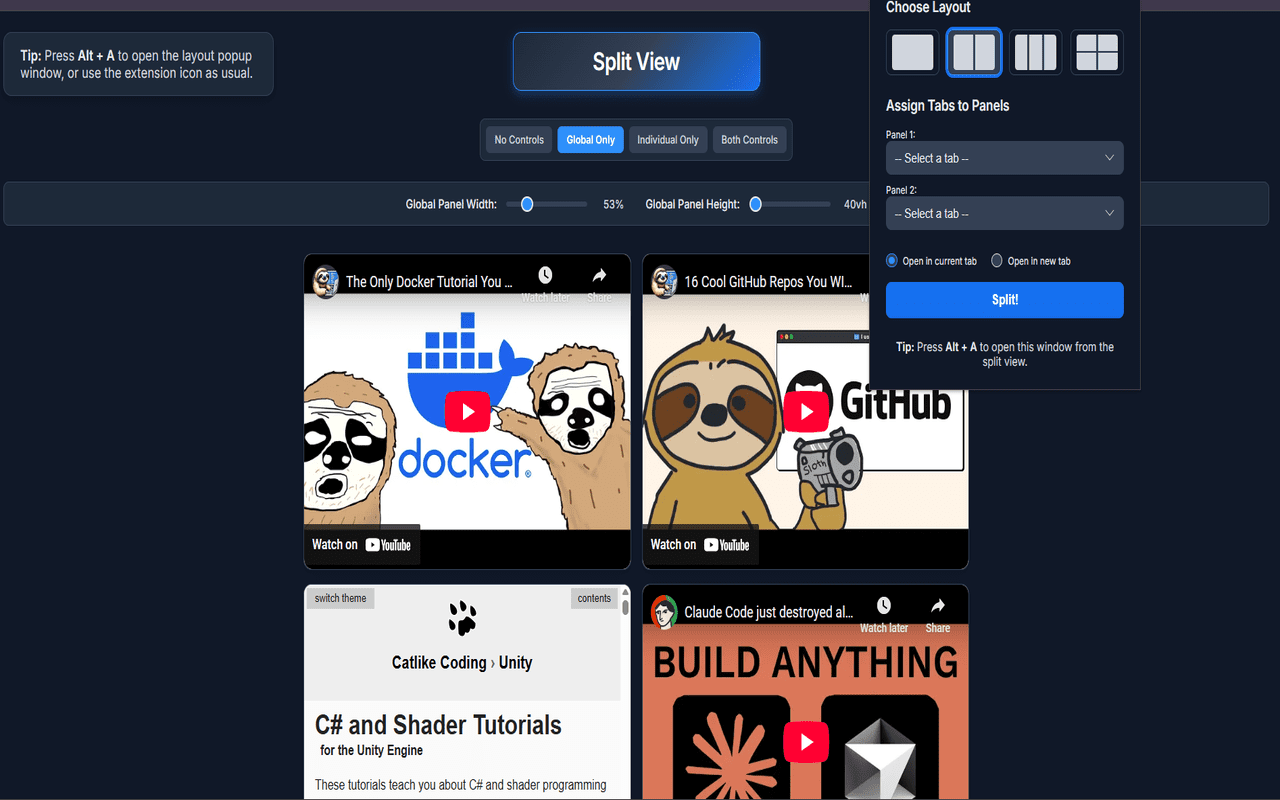Open The Only Docker Tutorial video title
1280x800 pixels.
coord(430,282)
